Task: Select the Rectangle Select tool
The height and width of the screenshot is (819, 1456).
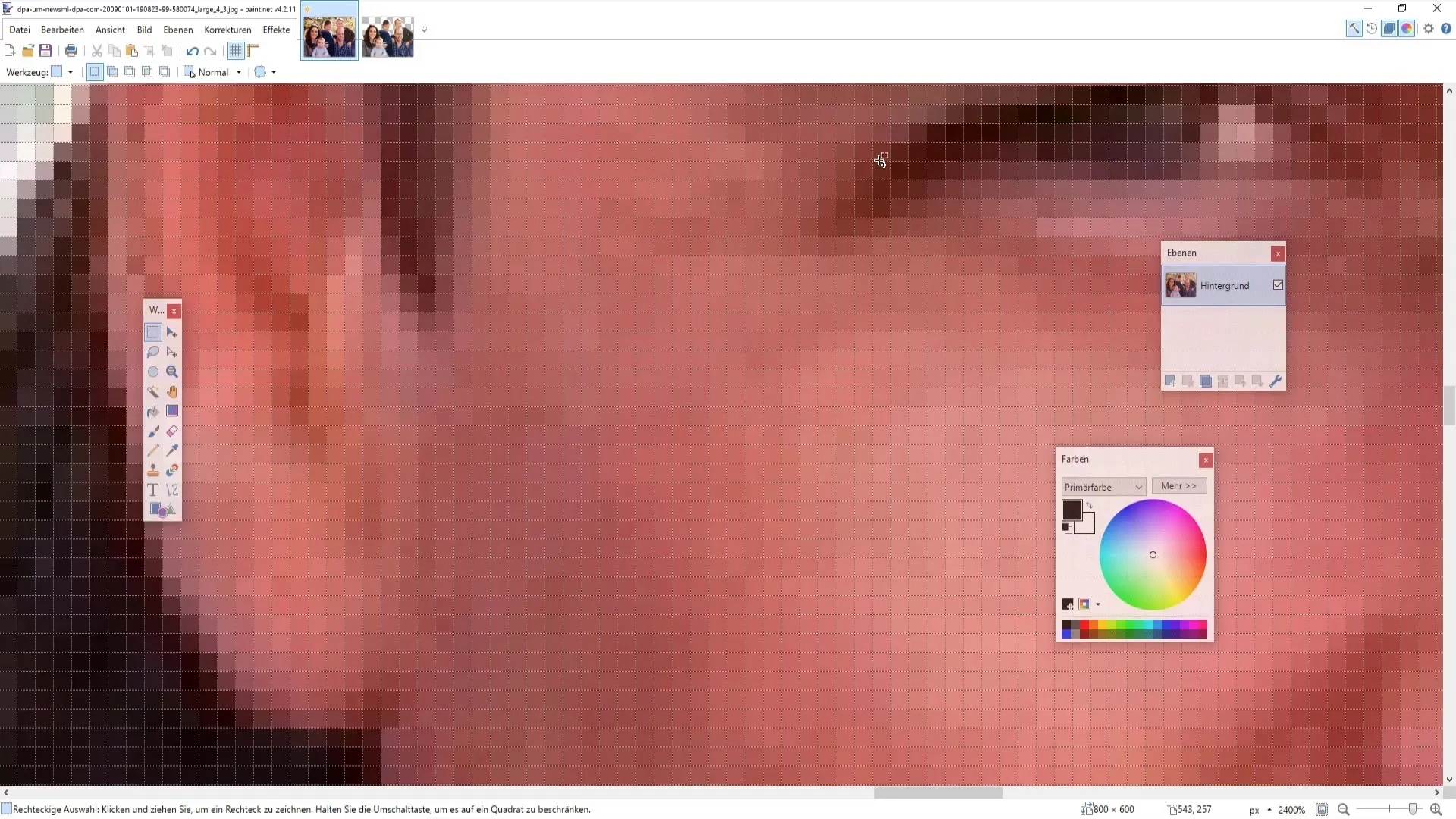Action: point(153,332)
